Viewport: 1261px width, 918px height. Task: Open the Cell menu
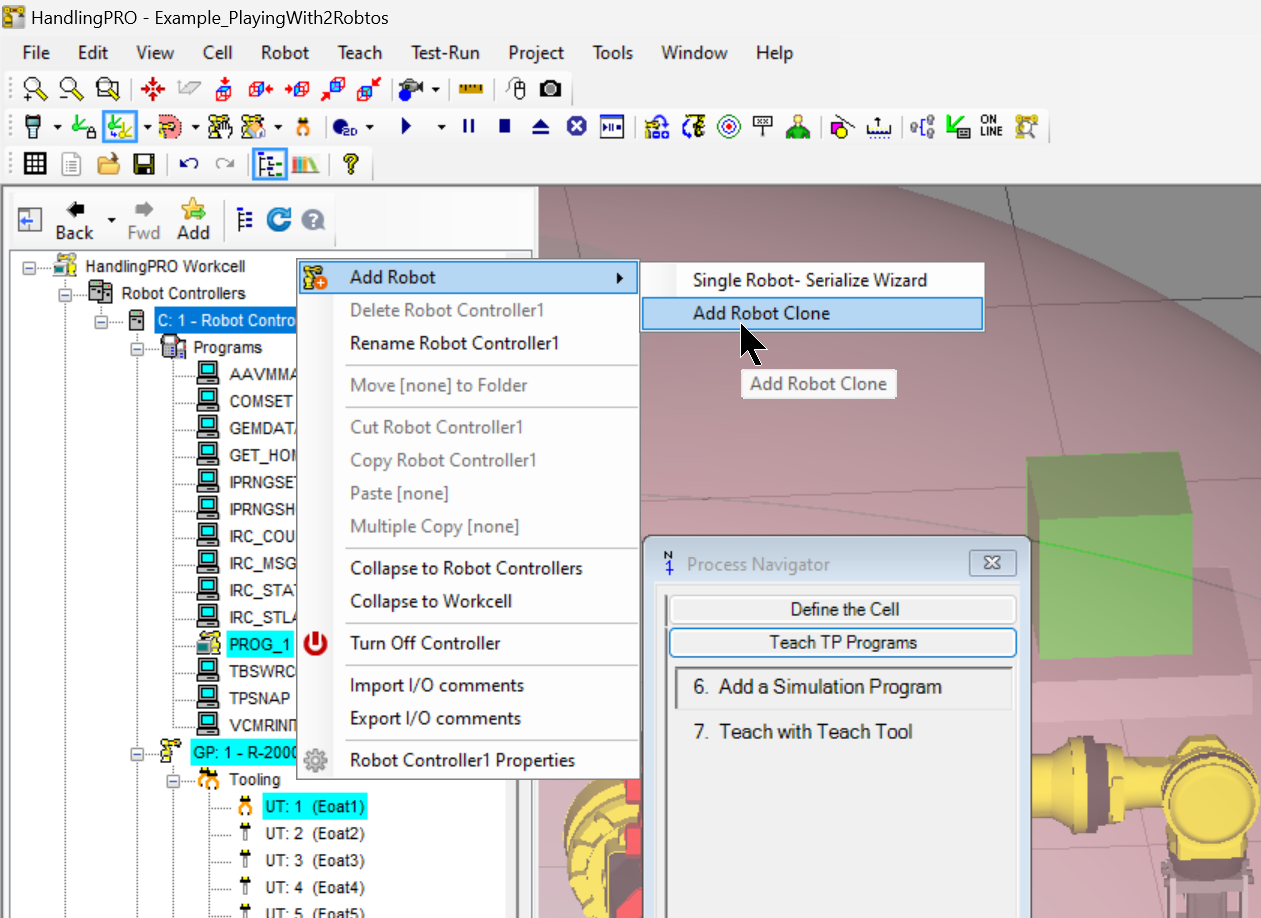218,53
